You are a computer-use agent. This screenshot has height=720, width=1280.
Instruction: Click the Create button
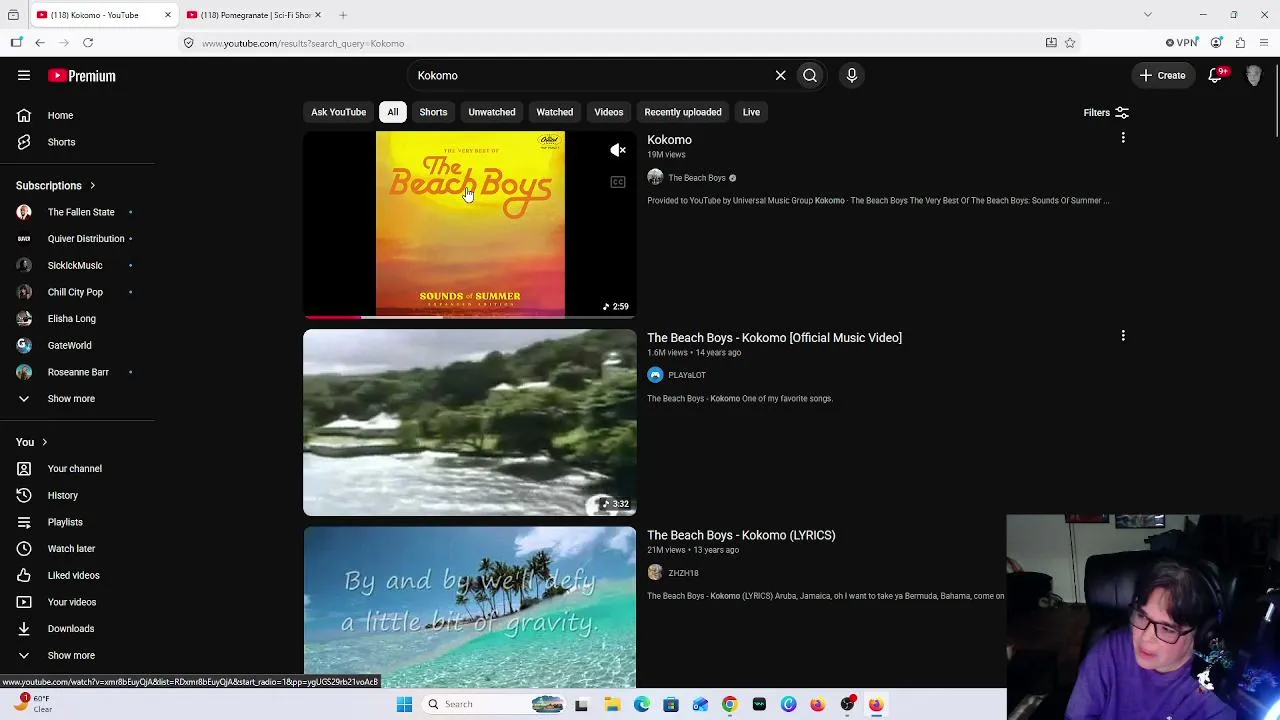1162,76
